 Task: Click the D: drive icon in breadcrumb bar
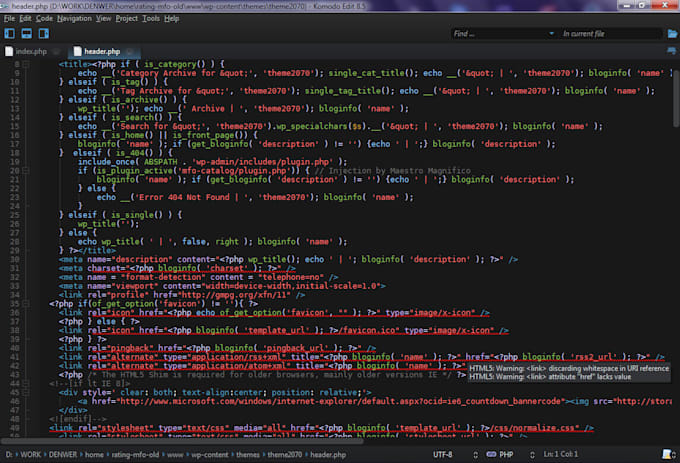point(9,454)
